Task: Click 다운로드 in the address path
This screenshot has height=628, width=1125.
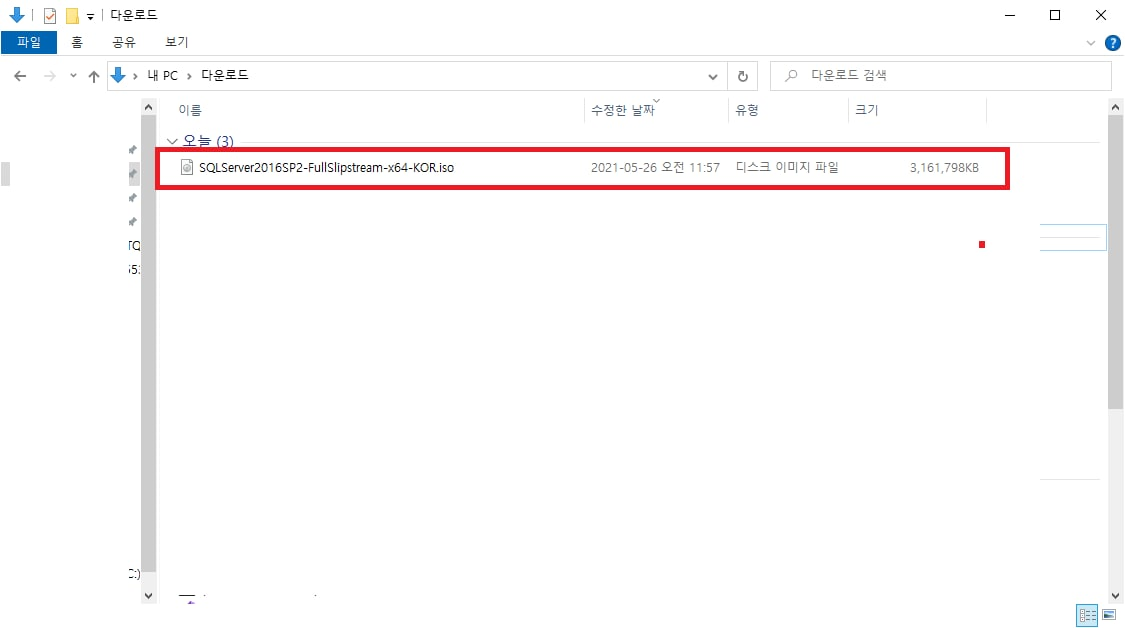Action: tap(225, 75)
